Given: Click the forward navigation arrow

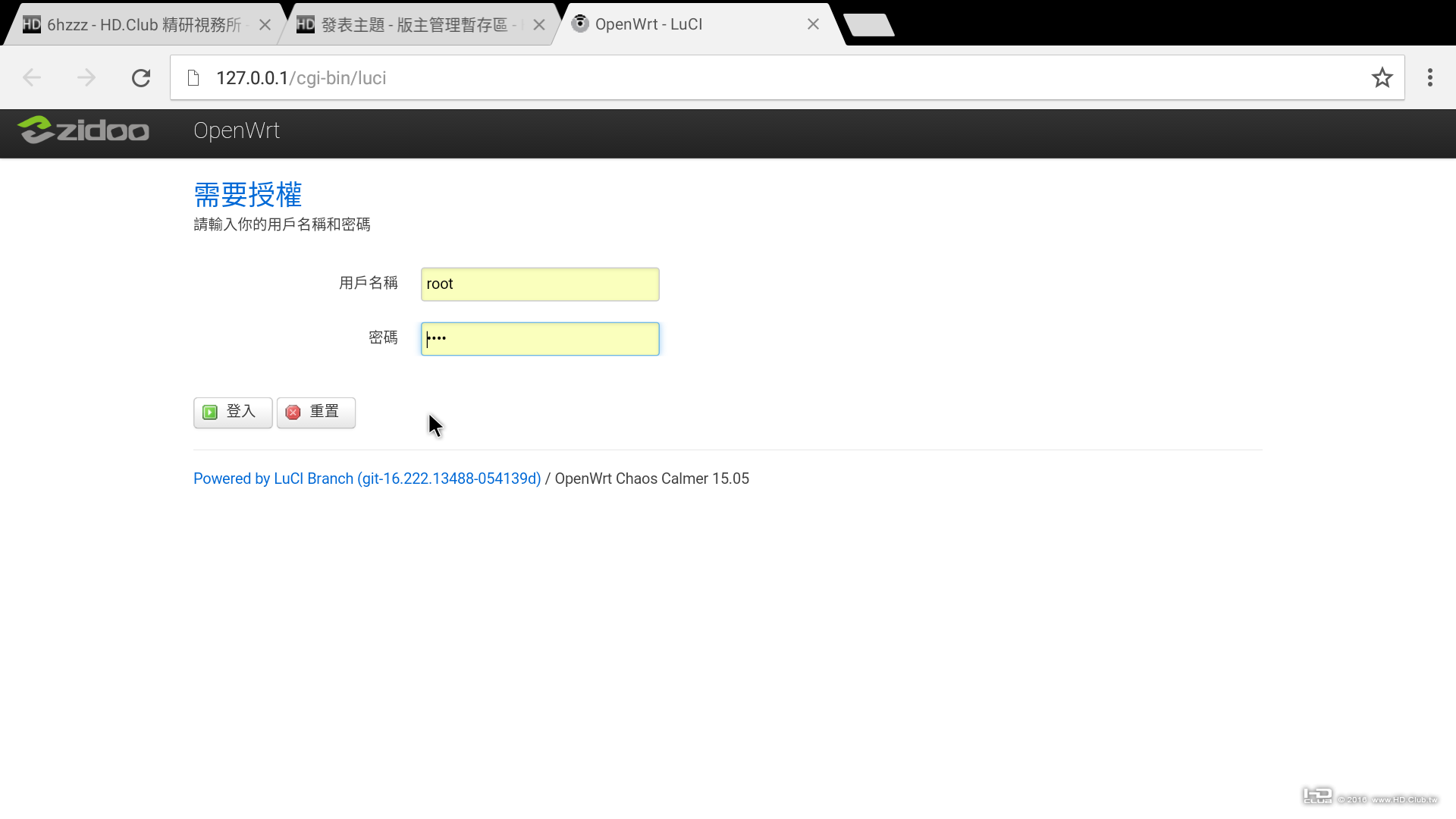Looking at the screenshot, I should [x=86, y=78].
